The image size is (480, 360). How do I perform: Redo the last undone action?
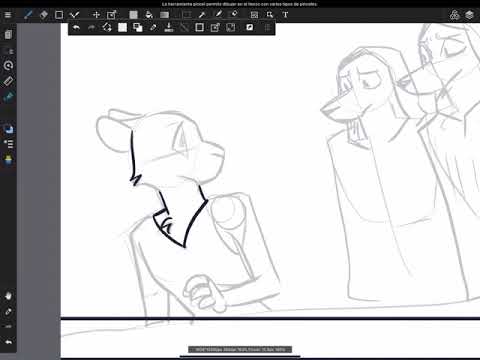[91, 27]
